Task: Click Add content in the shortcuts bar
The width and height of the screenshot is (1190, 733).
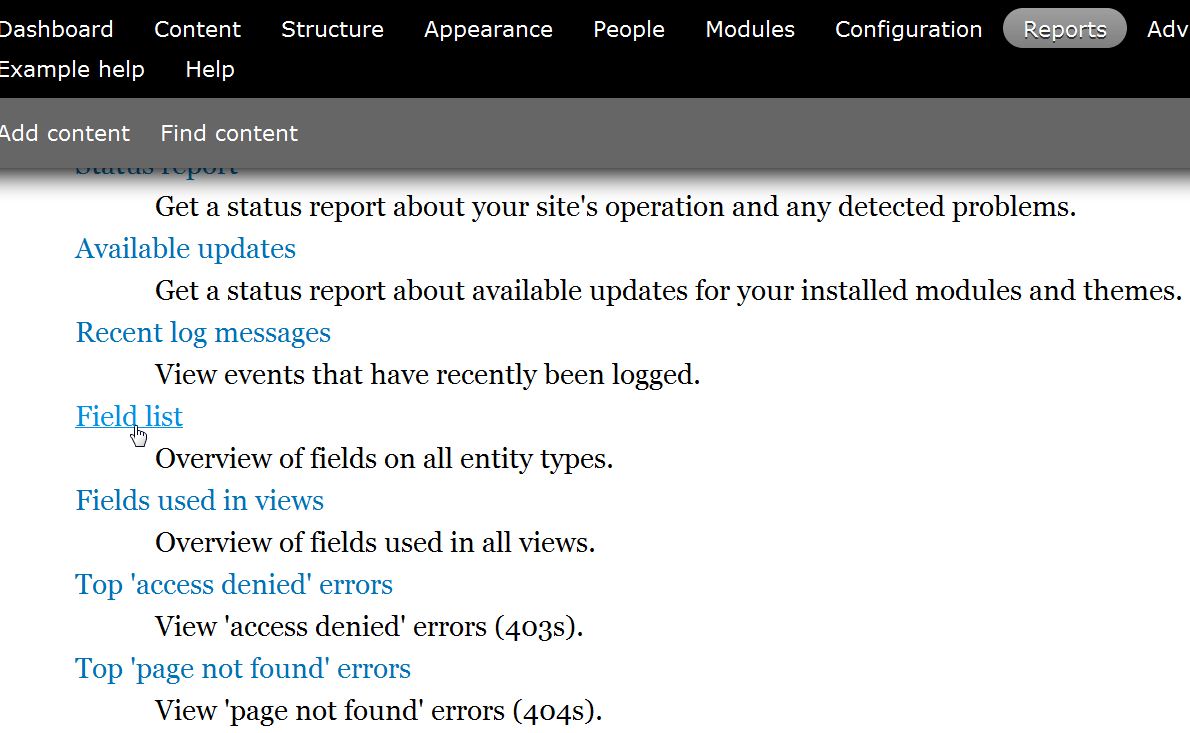Action: (64, 132)
